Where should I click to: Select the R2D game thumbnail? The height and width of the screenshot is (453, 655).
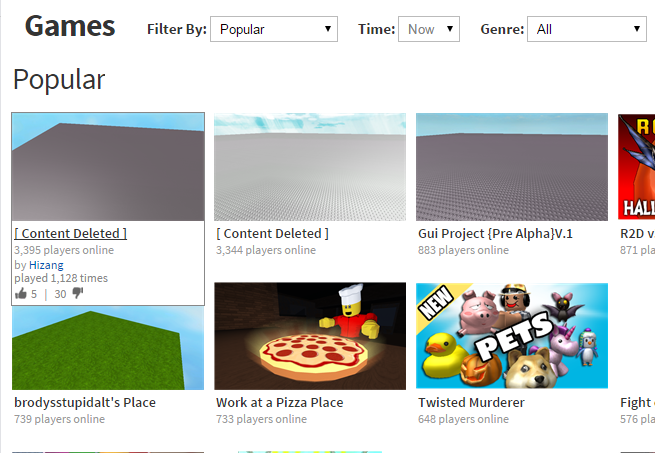pyautogui.click(x=637, y=167)
